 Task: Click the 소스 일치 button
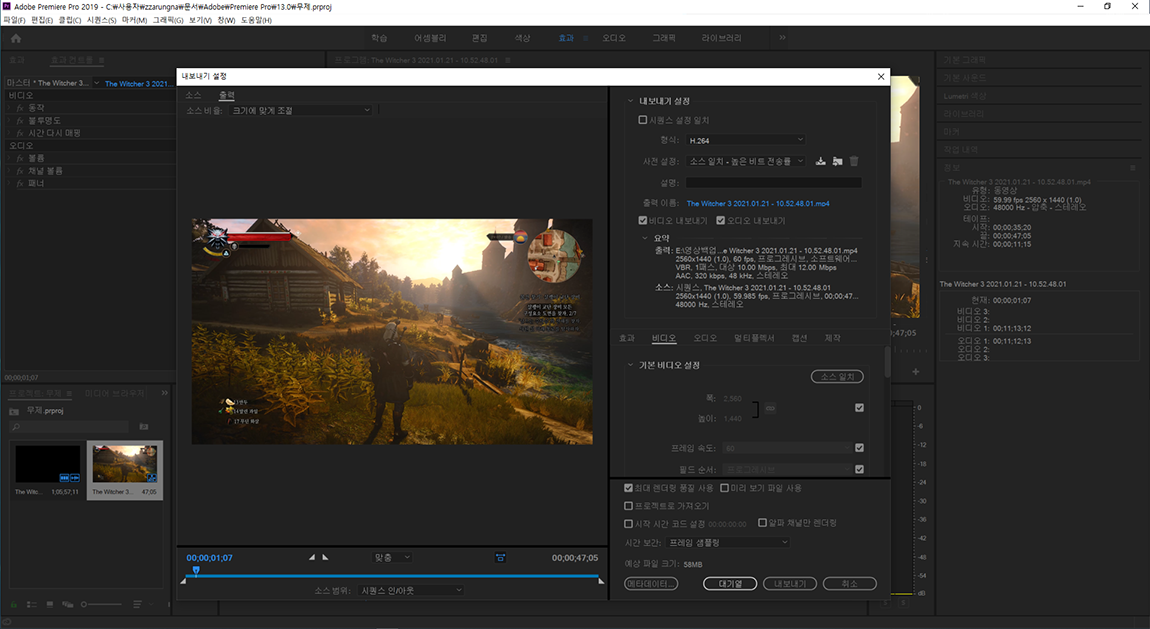coord(837,377)
